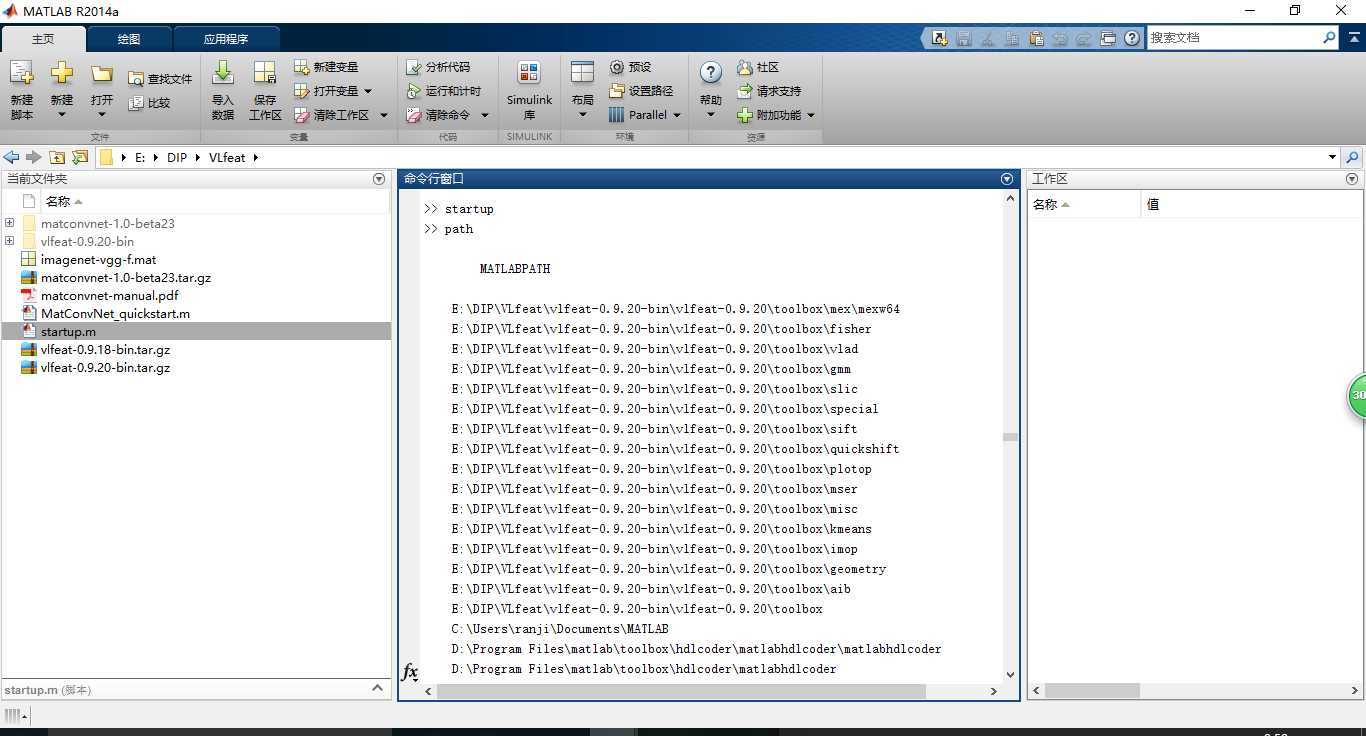Open Community (社区)
This screenshot has width=1366, height=736.
pos(758,67)
